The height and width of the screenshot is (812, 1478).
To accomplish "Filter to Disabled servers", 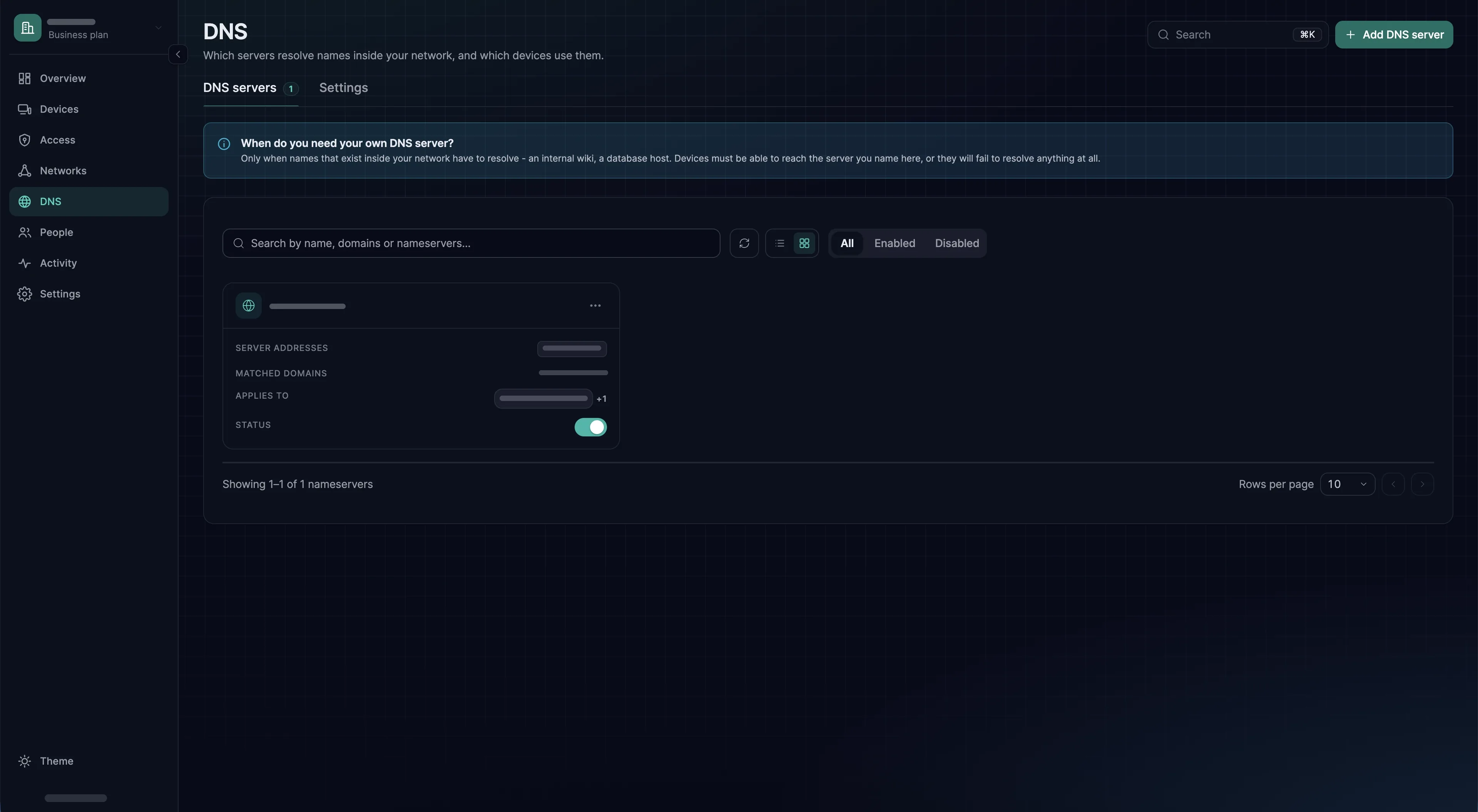I will (x=956, y=243).
